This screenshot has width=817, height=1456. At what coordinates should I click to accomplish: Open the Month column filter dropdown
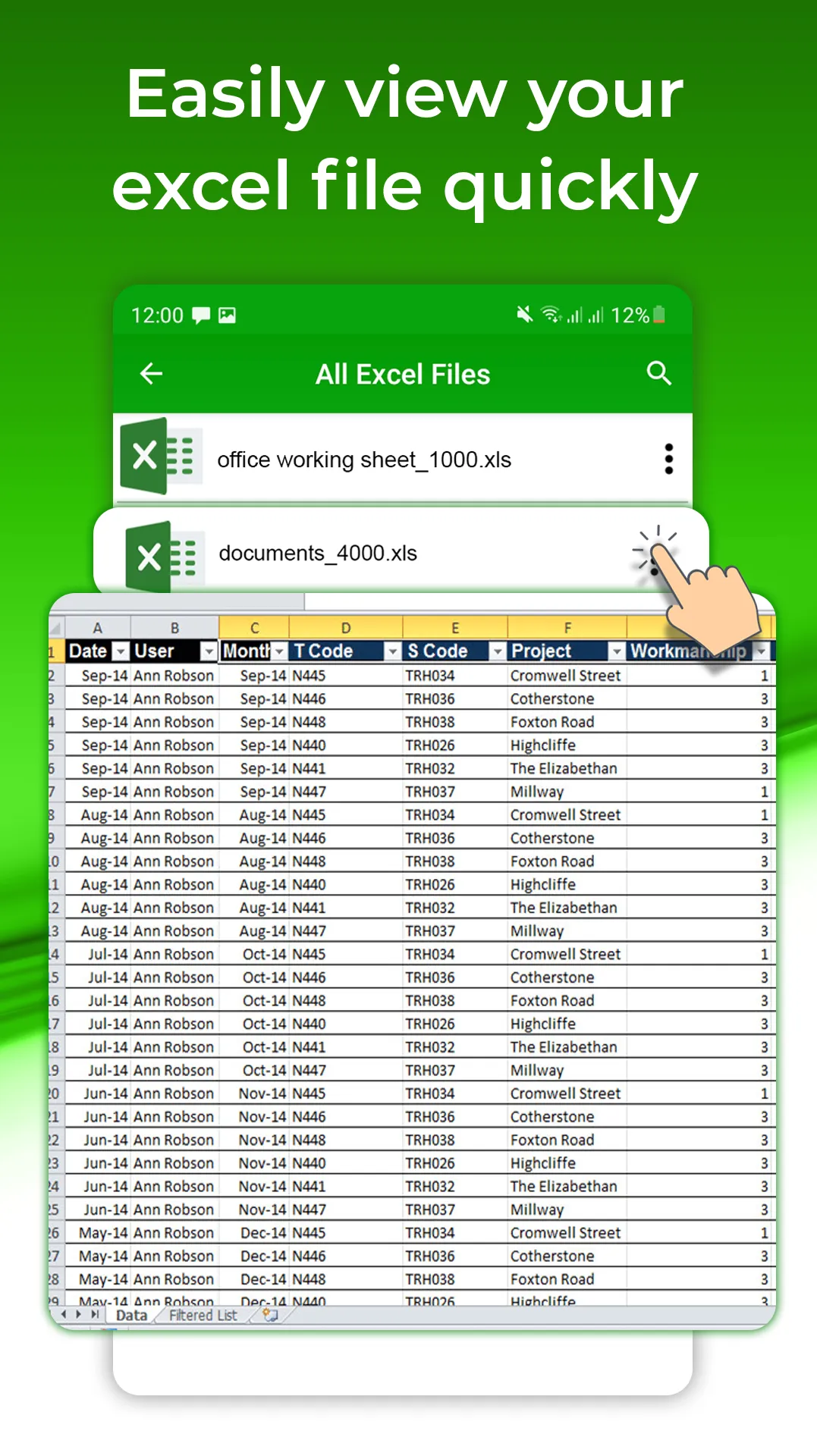tap(279, 651)
